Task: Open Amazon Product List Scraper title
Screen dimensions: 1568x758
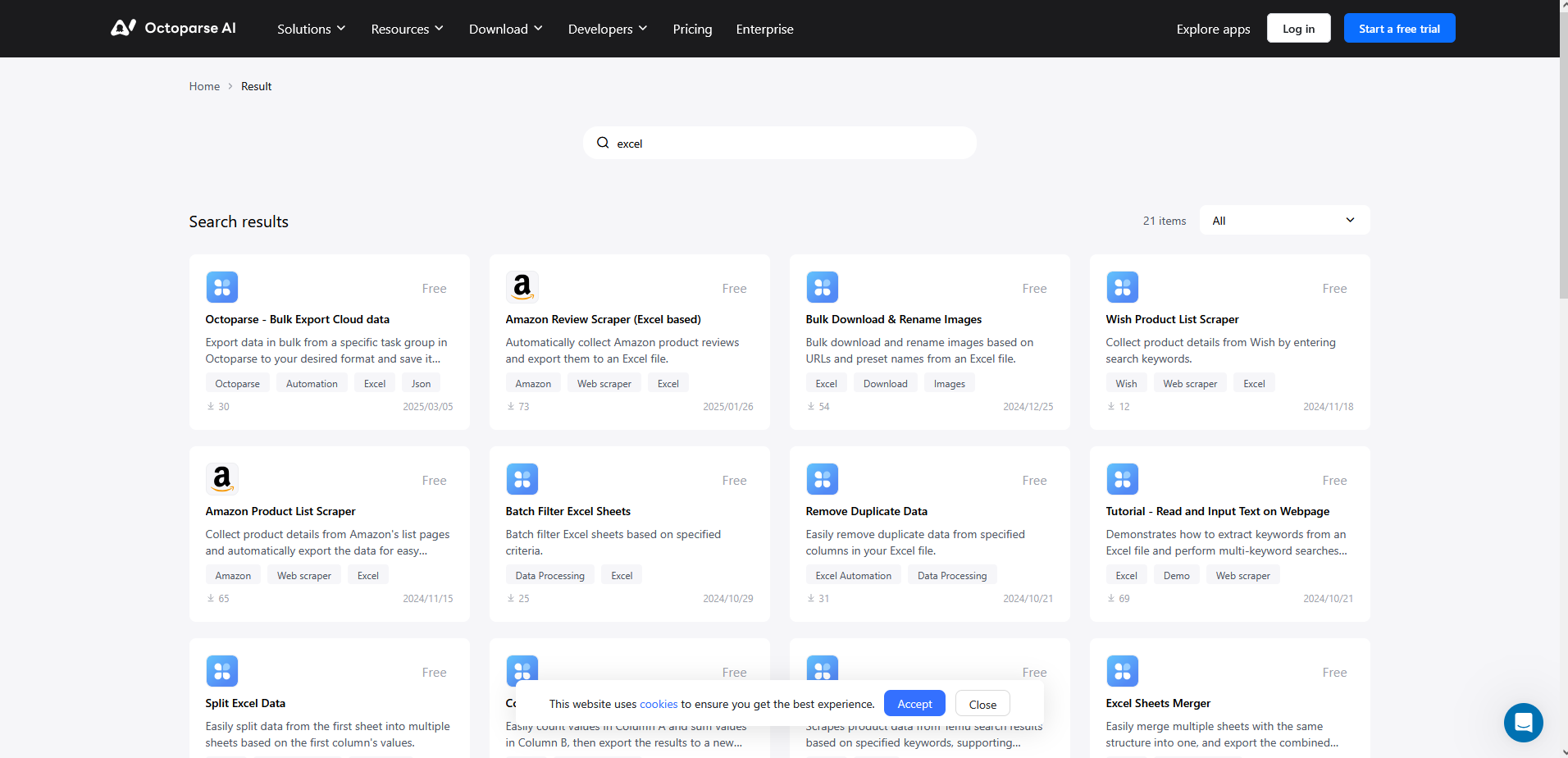Action: click(x=280, y=511)
